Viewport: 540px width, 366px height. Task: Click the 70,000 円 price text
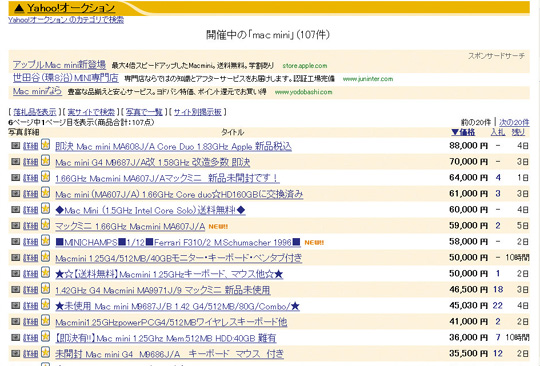tap(469, 161)
